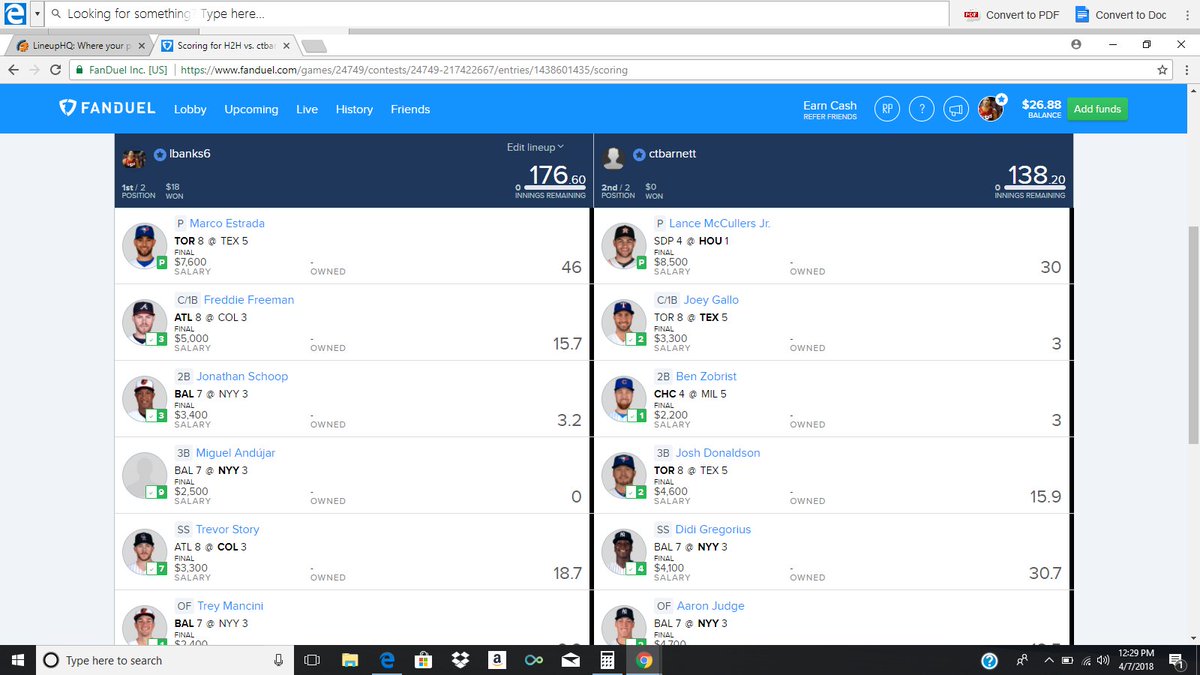The width and height of the screenshot is (1200, 675).
Task: Open the RP rewards points icon
Action: pyautogui.click(x=887, y=109)
